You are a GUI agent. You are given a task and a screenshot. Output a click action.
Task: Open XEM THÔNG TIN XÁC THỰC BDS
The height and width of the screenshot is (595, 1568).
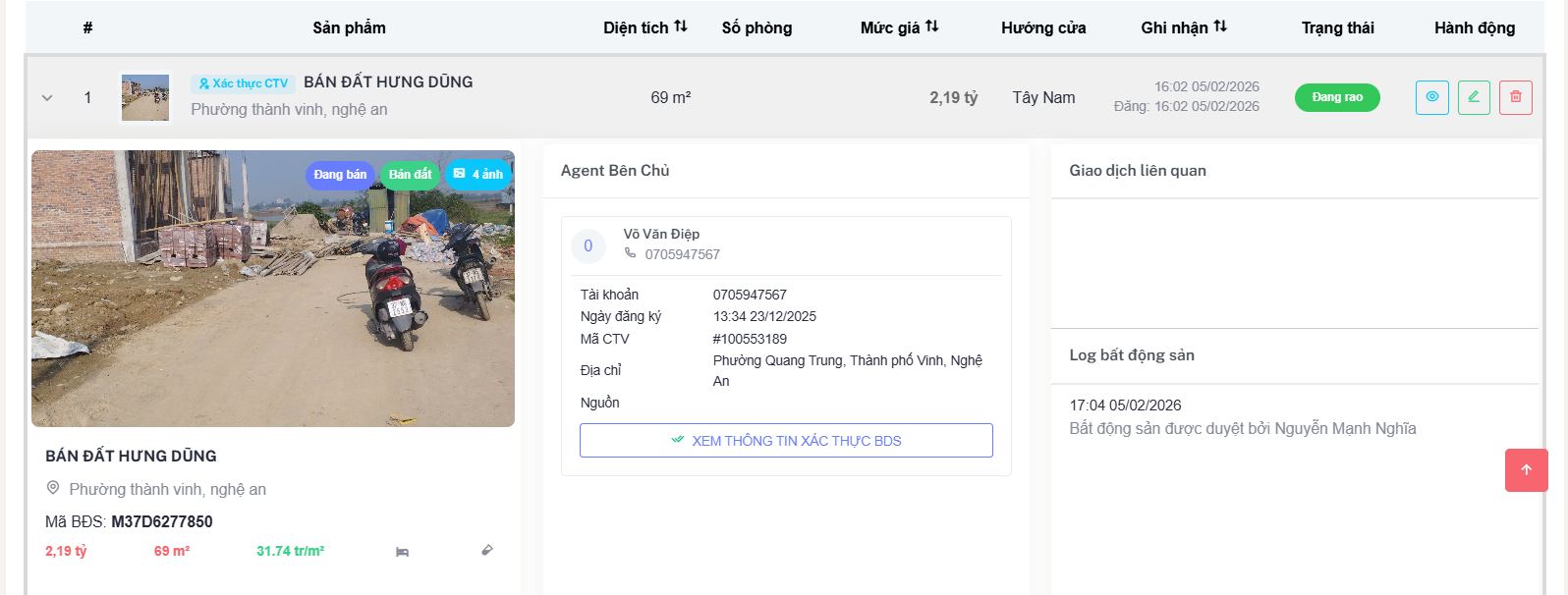tap(786, 441)
